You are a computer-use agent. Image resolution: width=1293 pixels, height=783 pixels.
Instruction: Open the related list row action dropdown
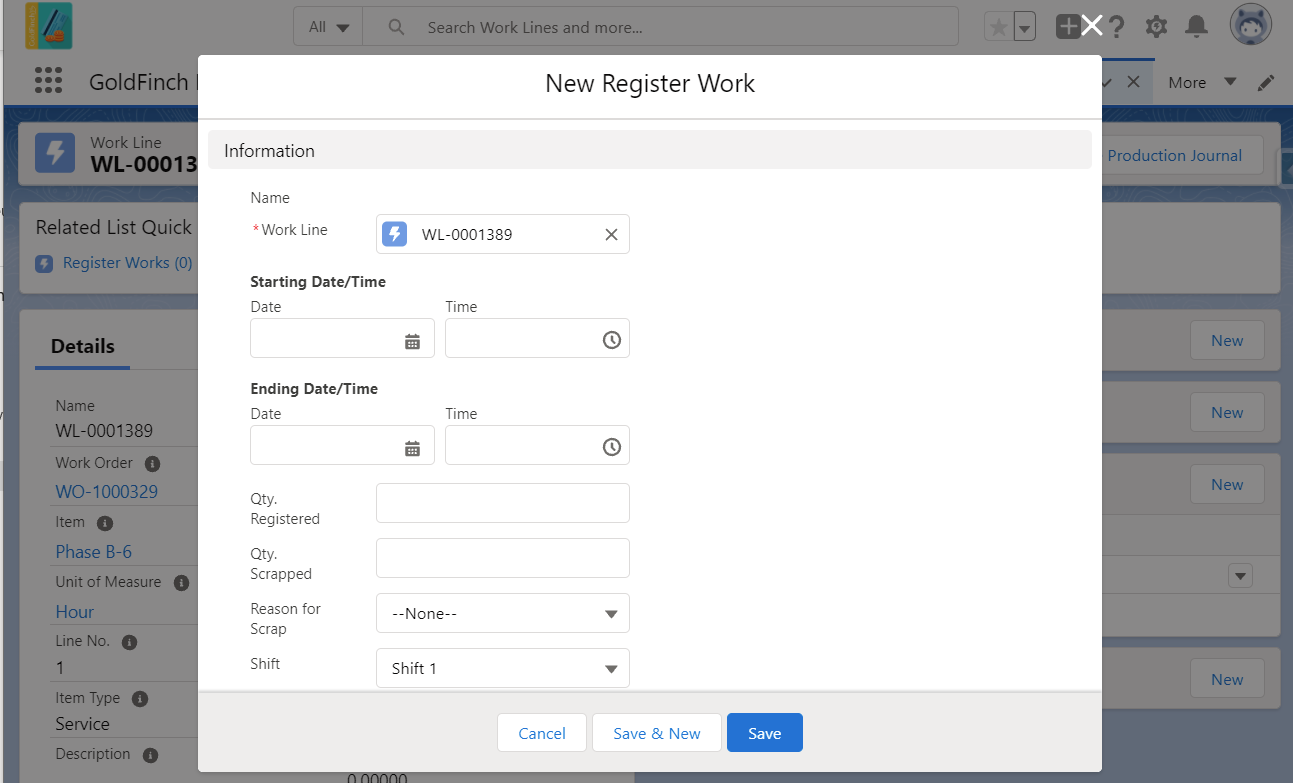[x=1240, y=576]
